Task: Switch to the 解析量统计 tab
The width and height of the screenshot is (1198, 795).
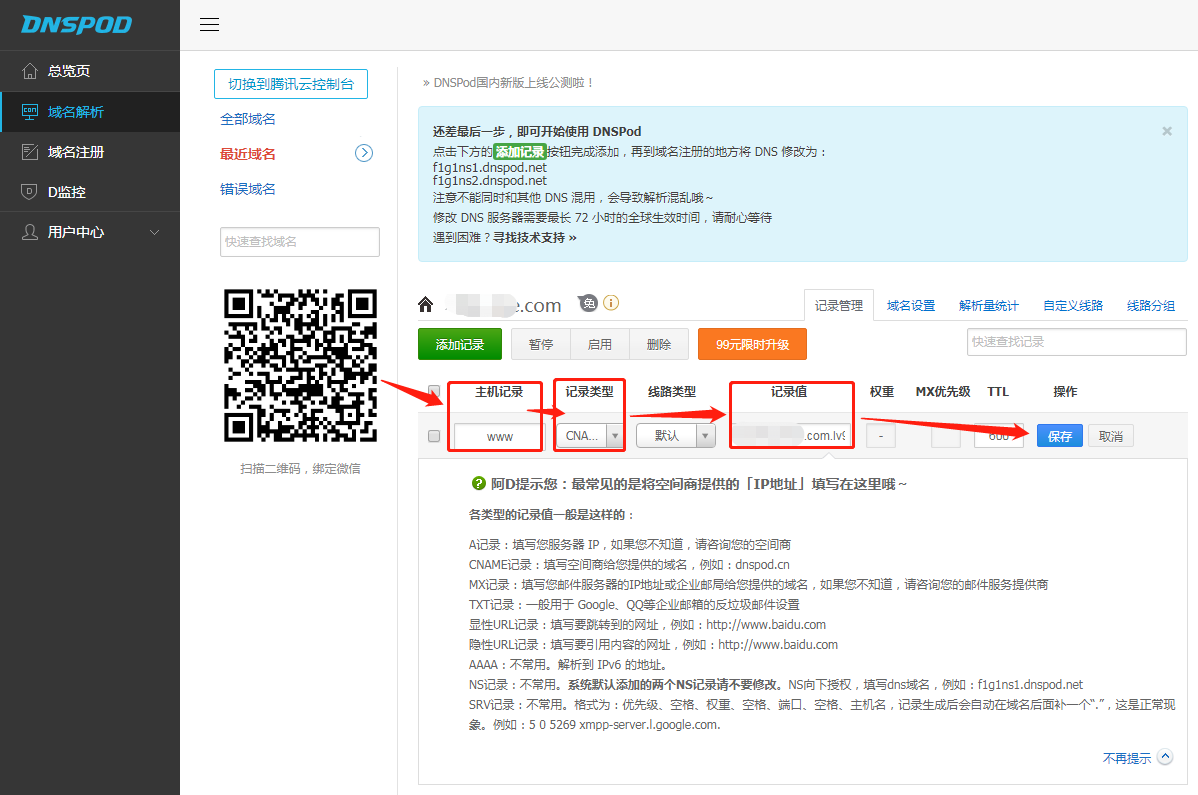Action: 988,306
